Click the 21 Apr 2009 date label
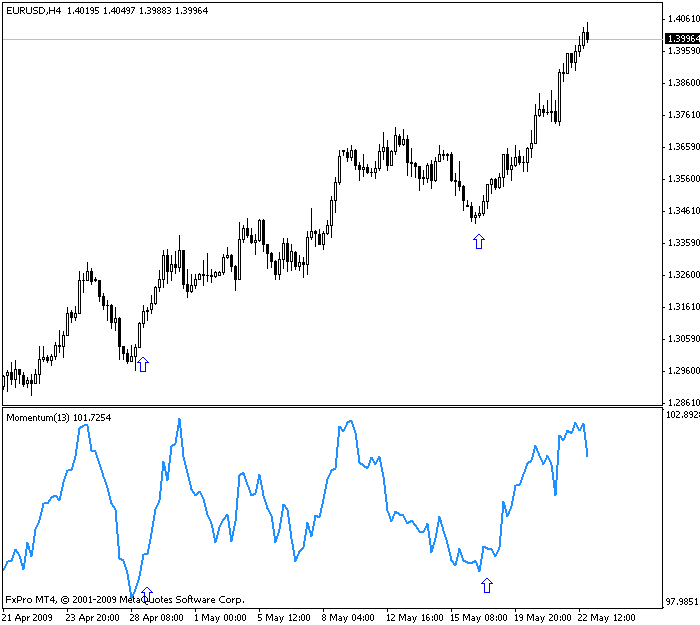The height and width of the screenshot is (625, 700). coord(28,618)
